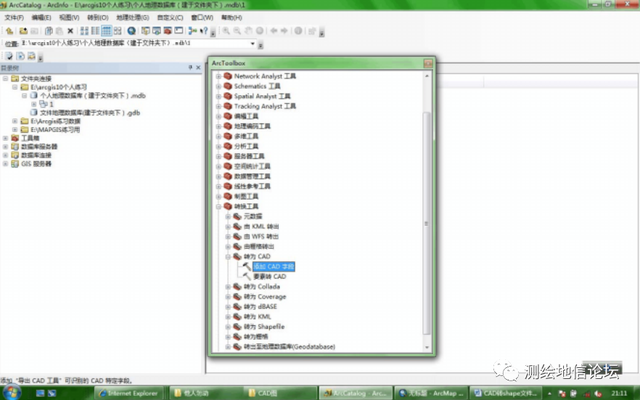
Task: Switch to List view icon
Action: [x=96, y=31]
